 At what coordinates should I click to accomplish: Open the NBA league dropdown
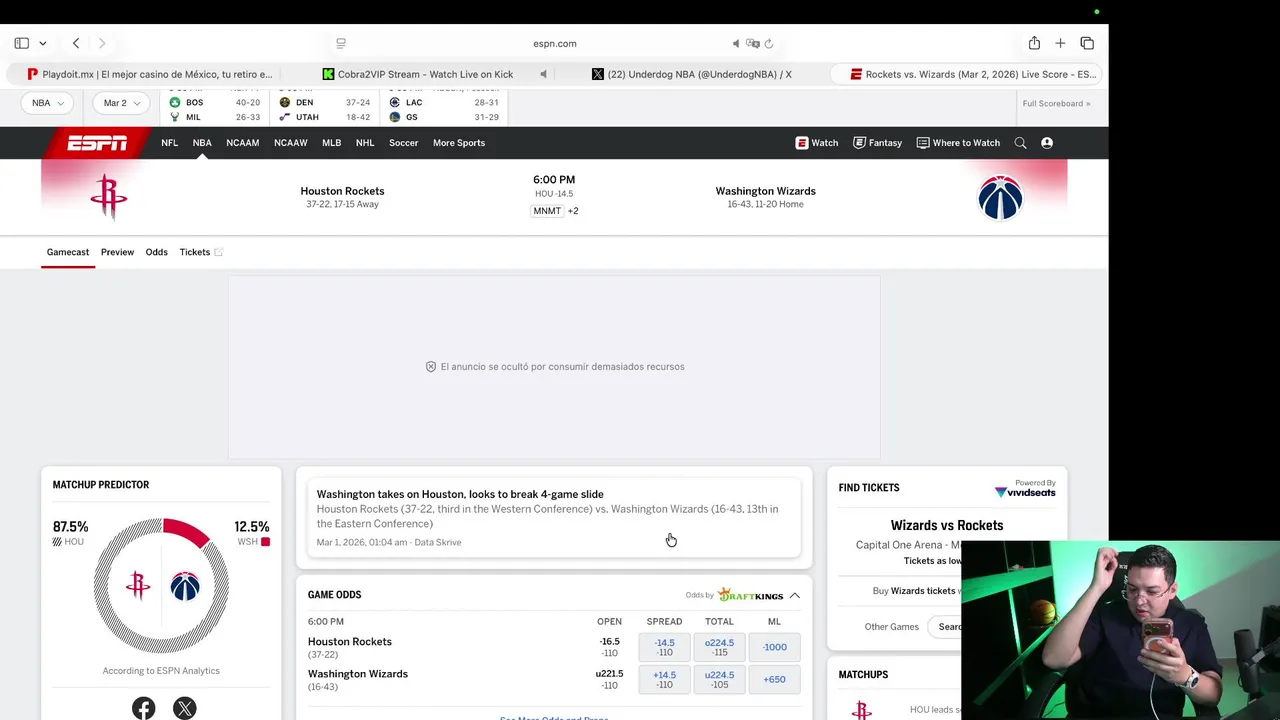pyautogui.click(x=47, y=103)
